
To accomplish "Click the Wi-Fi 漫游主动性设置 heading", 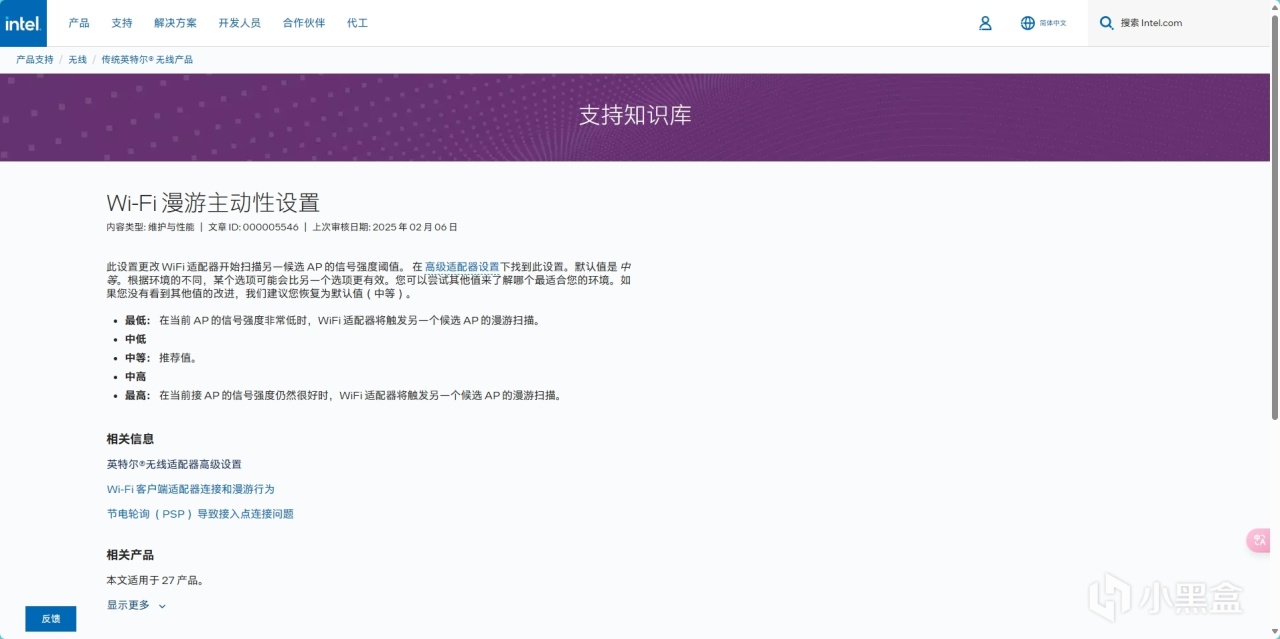I will point(213,203).
